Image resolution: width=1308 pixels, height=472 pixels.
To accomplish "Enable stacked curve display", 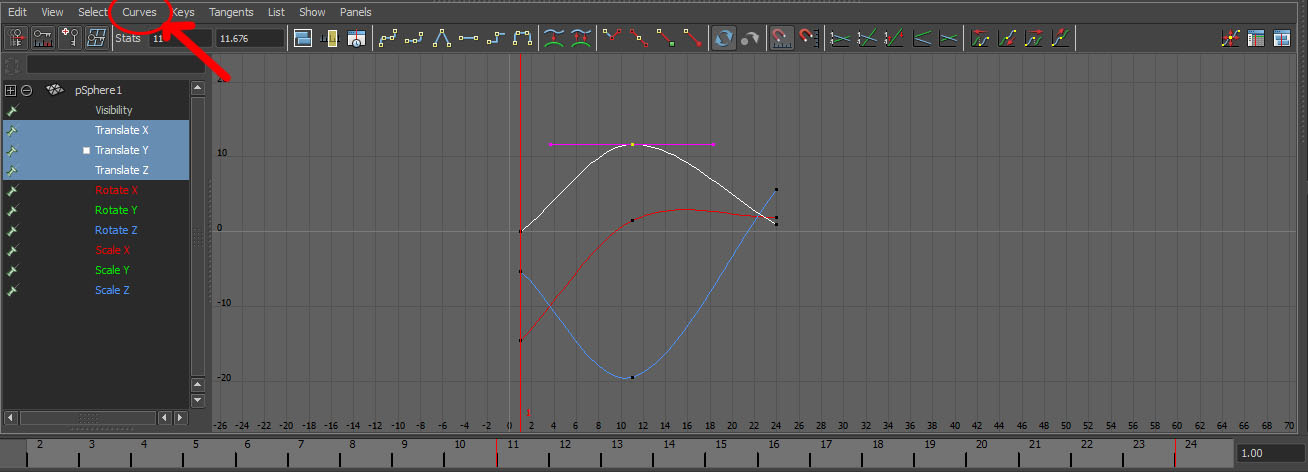I will [921, 38].
